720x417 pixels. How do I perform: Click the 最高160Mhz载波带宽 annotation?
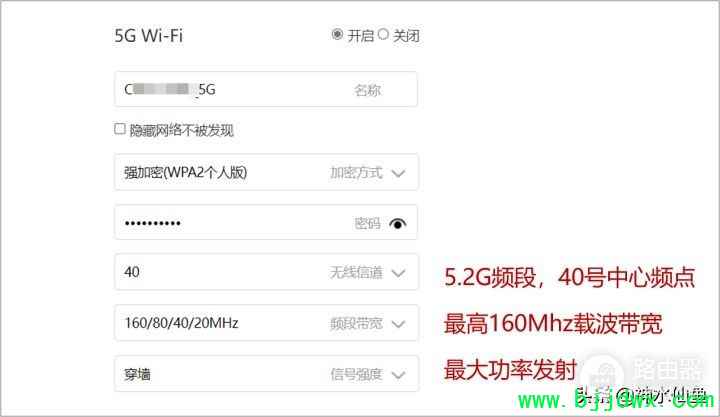(x=553, y=323)
